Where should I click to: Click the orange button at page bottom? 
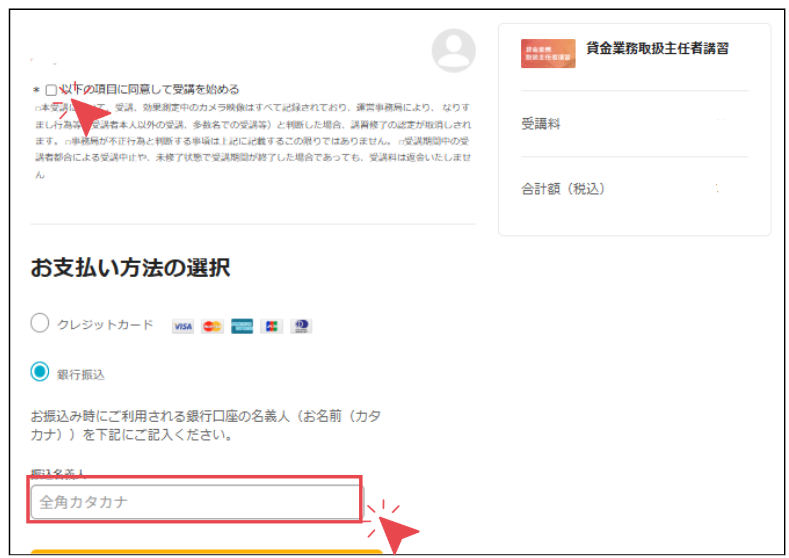207,552
